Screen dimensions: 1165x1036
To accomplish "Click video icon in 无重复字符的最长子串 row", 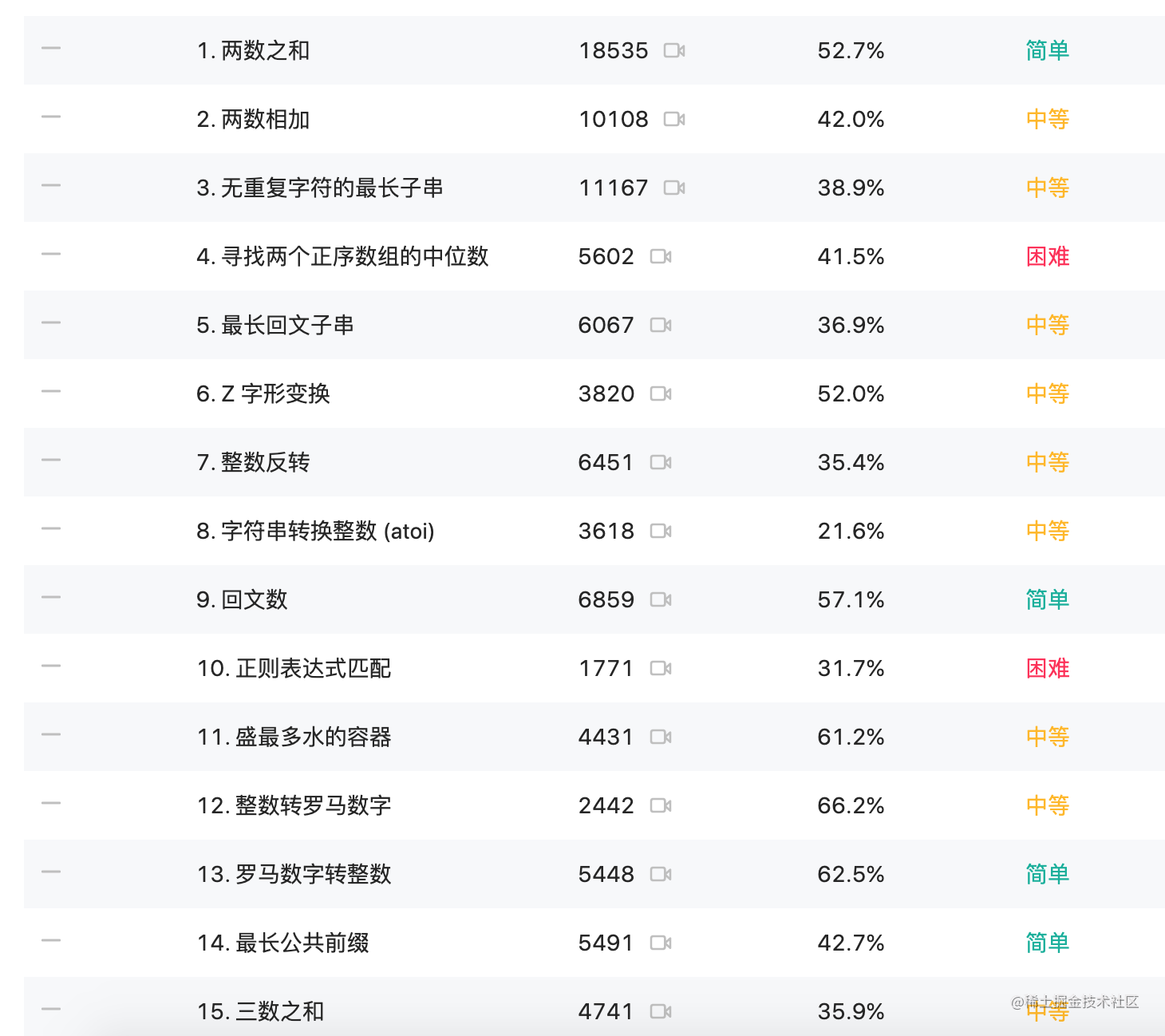I will 674,188.
